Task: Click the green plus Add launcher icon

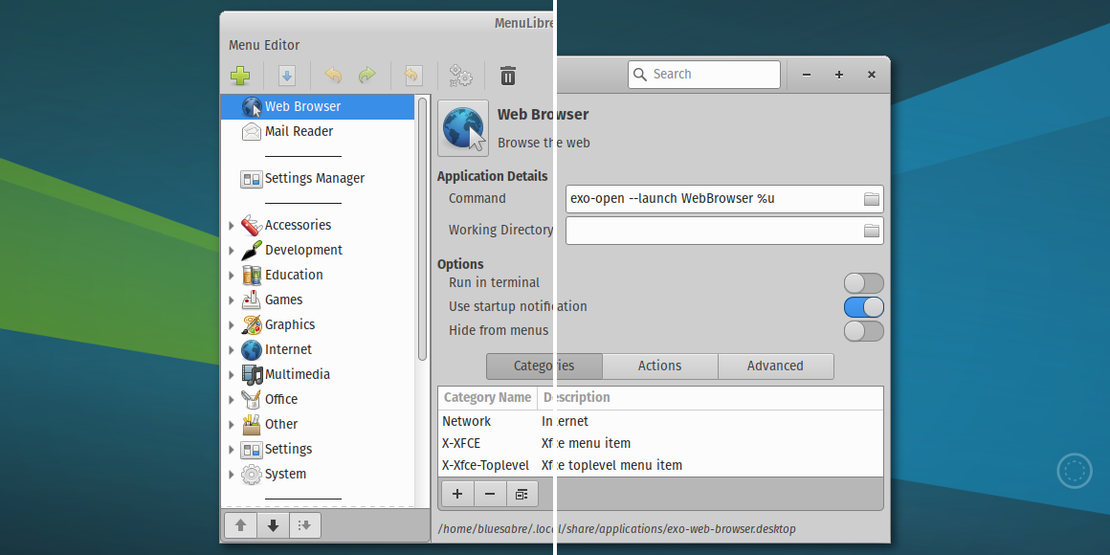Action: [240, 76]
